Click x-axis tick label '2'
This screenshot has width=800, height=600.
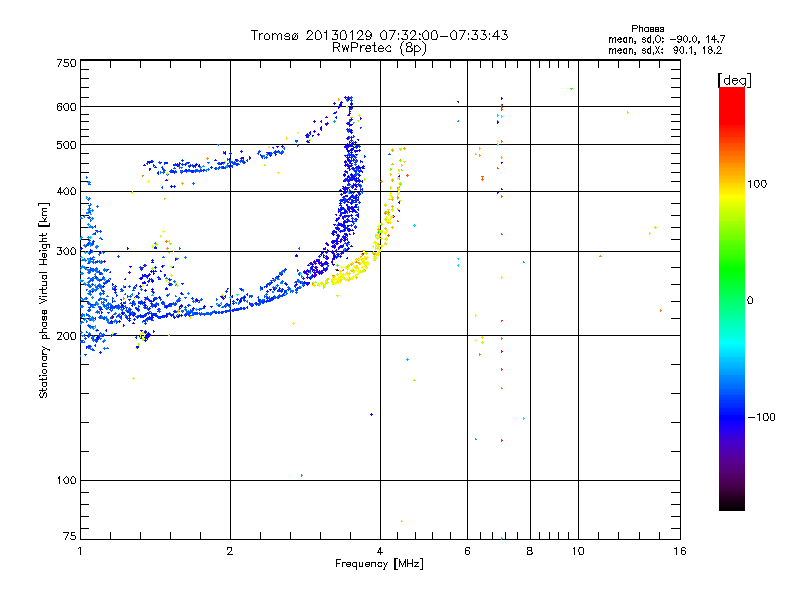coord(230,551)
